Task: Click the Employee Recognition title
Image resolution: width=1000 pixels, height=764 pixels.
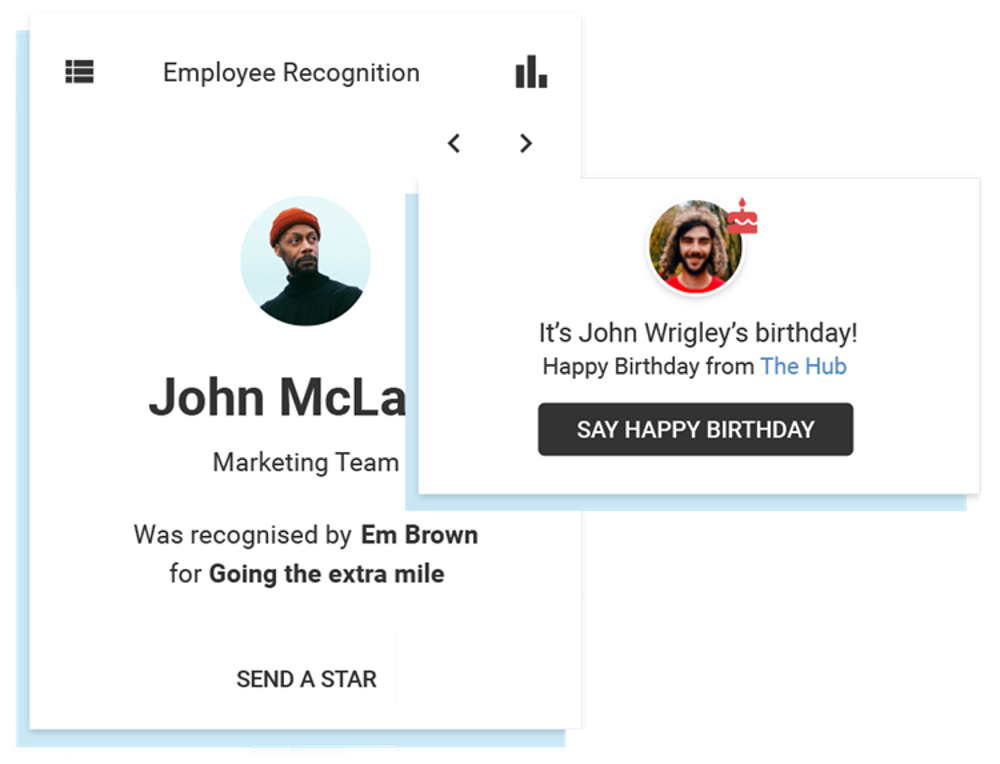Action: (291, 73)
